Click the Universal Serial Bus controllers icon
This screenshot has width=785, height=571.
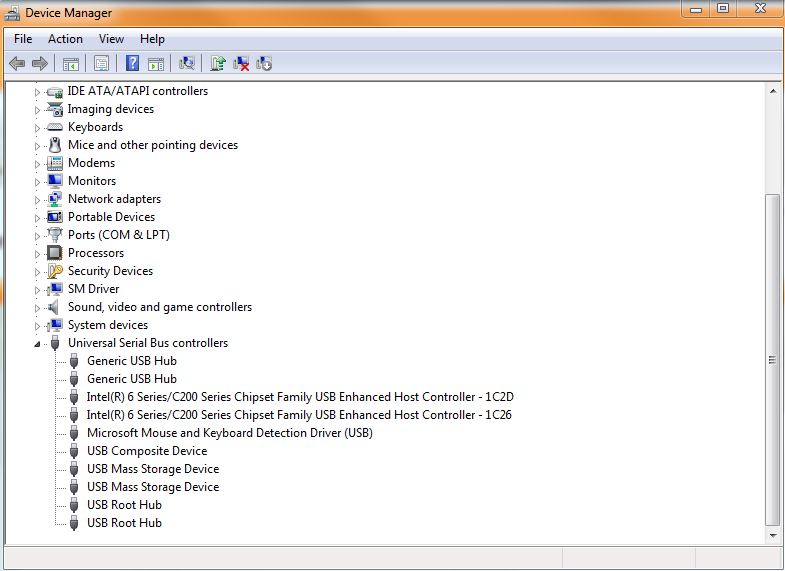(x=56, y=343)
